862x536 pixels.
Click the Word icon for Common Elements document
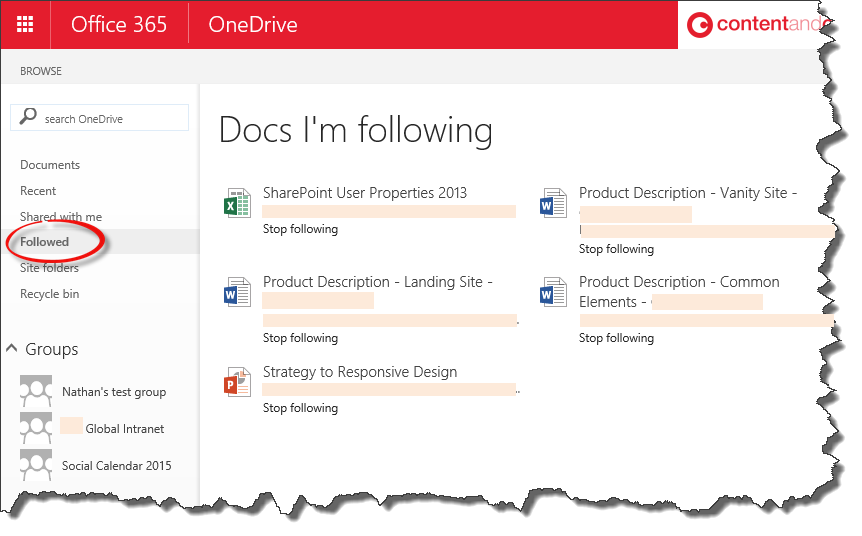[553, 293]
